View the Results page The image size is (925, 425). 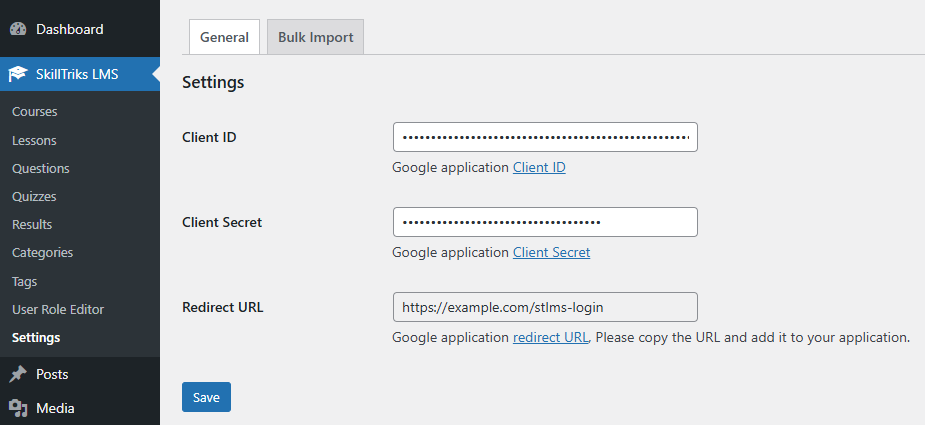point(32,224)
